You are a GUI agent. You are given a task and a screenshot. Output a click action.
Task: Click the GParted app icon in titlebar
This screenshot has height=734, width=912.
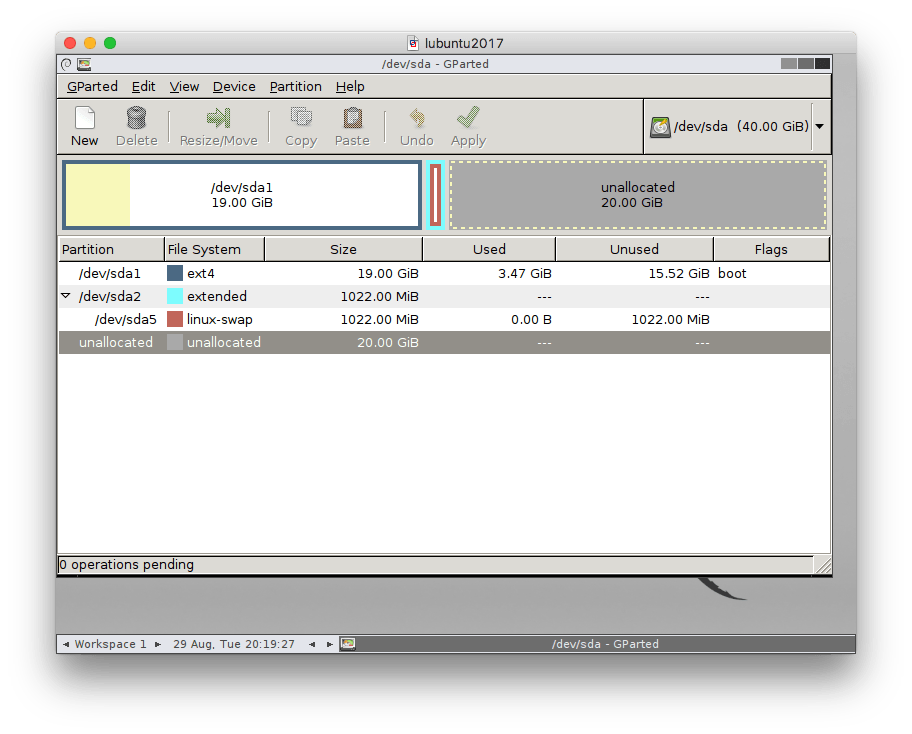click(84, 64)
